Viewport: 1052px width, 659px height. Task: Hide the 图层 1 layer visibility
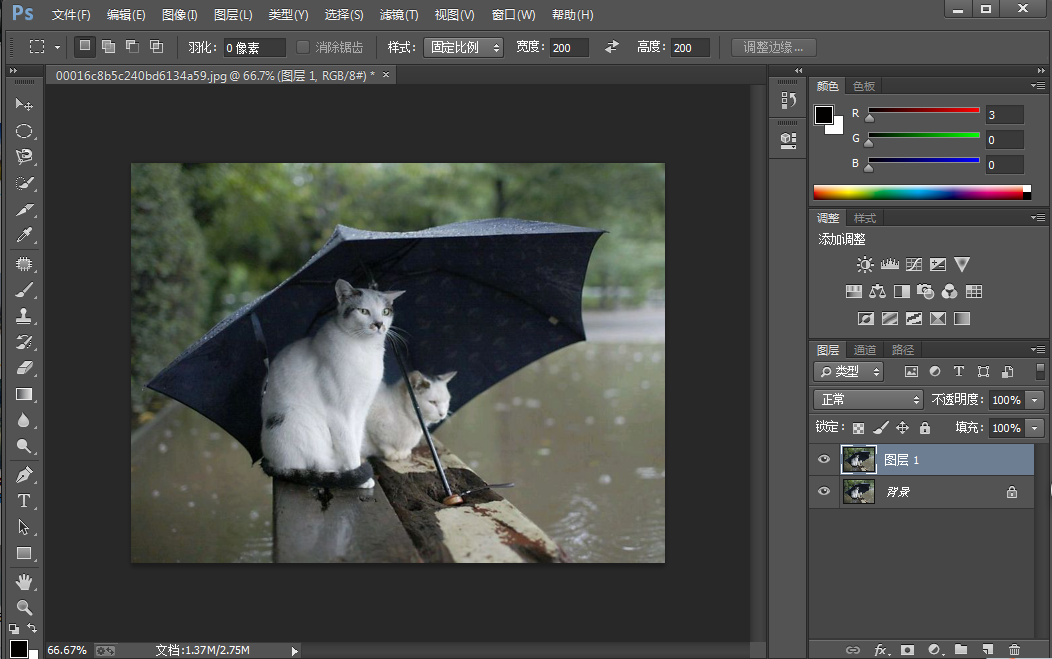(x=824, y=460)
